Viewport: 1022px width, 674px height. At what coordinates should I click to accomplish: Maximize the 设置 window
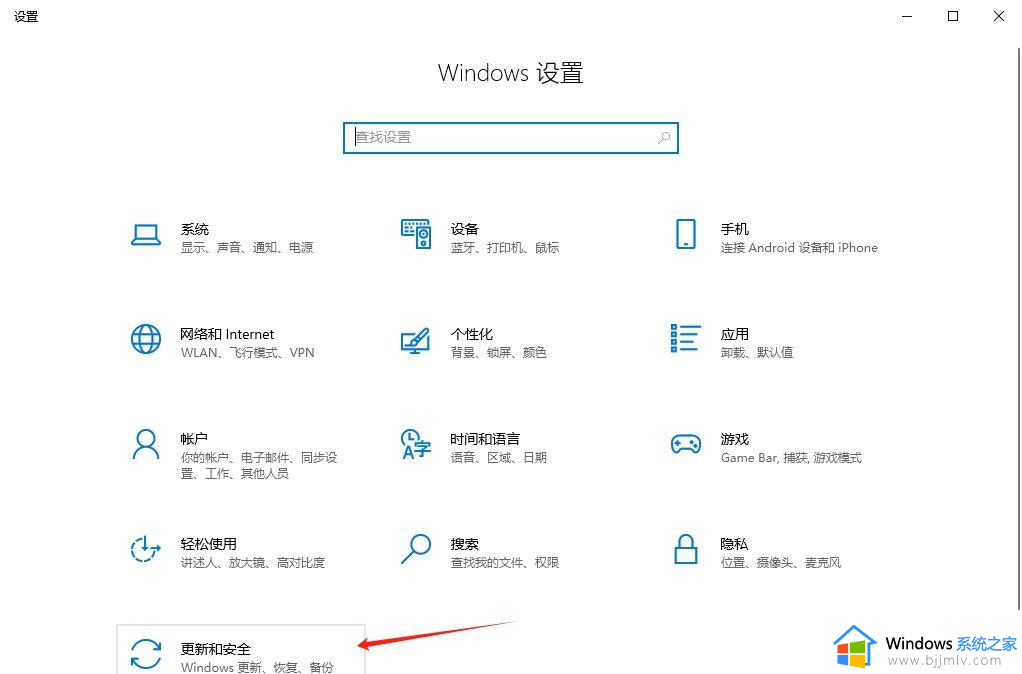[953, 16]
